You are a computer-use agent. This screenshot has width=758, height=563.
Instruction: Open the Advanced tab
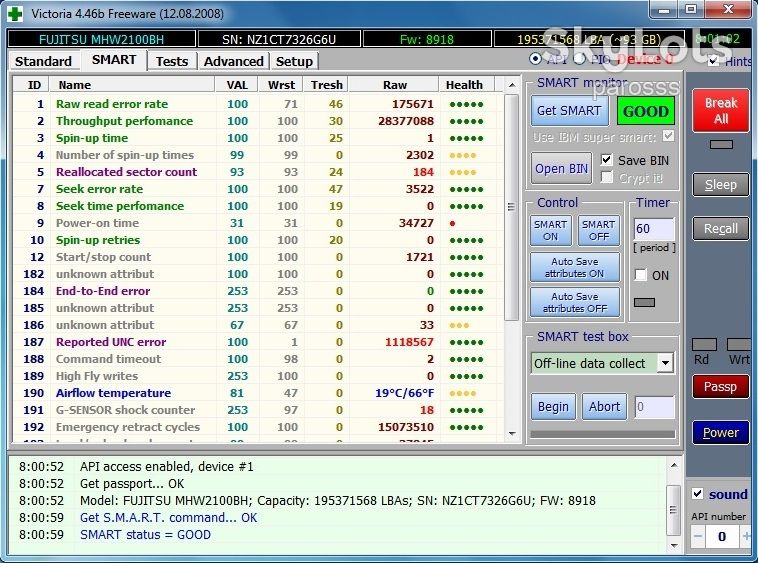[x=233, y=61]
